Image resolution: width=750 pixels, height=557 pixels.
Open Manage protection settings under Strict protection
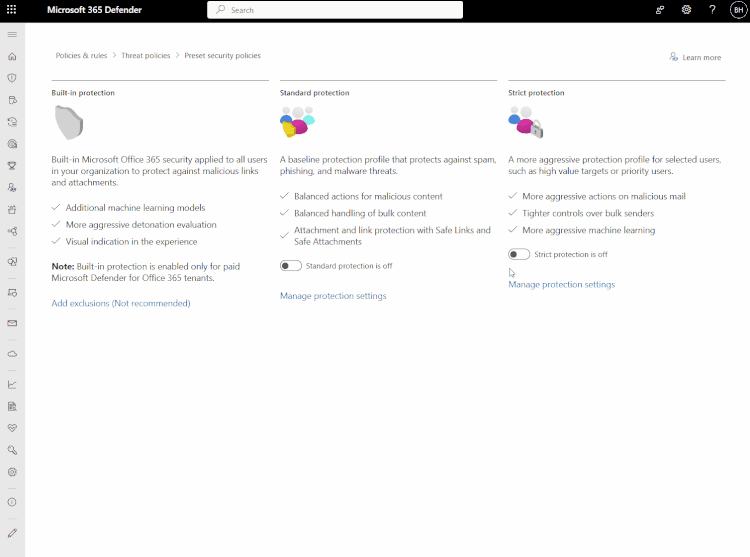(562, 284)
